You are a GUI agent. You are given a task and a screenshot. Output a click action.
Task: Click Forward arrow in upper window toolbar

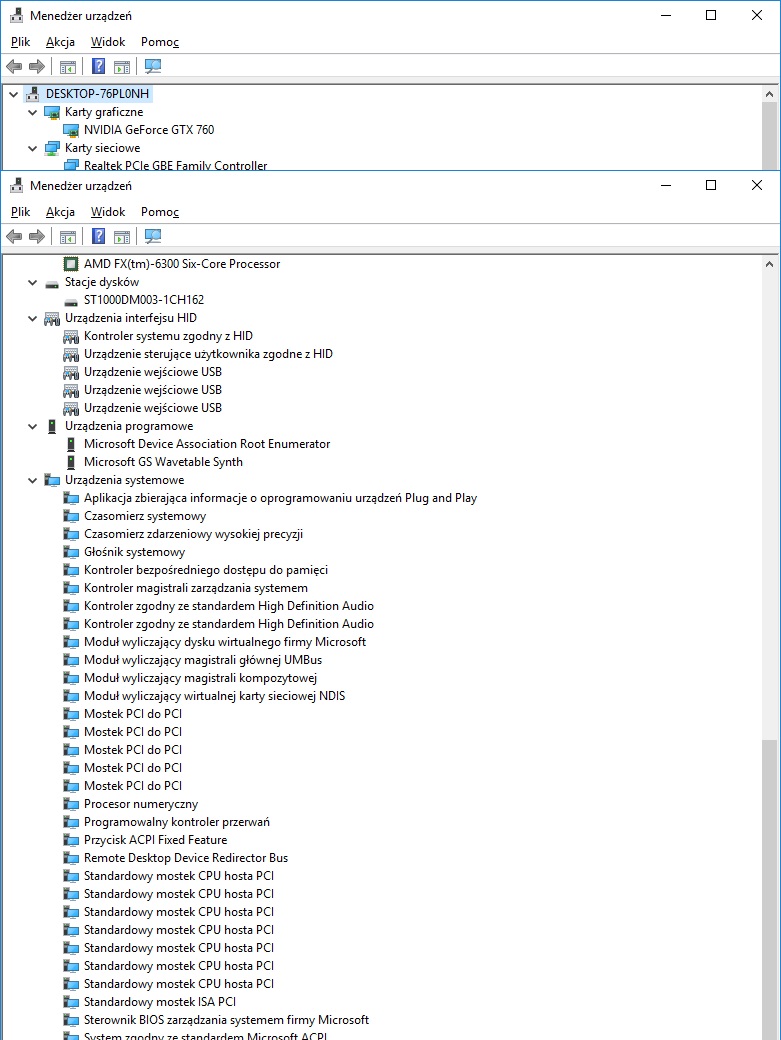point(37,66)
